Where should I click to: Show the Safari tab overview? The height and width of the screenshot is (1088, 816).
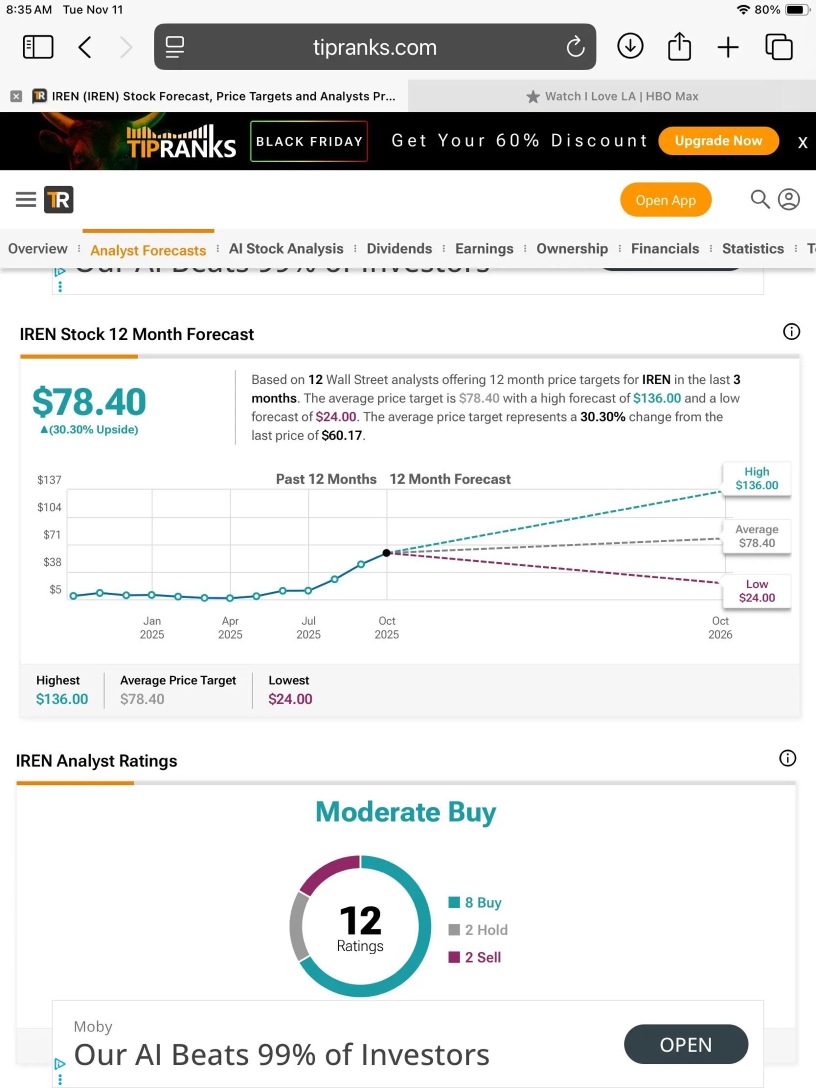[778, 47]
